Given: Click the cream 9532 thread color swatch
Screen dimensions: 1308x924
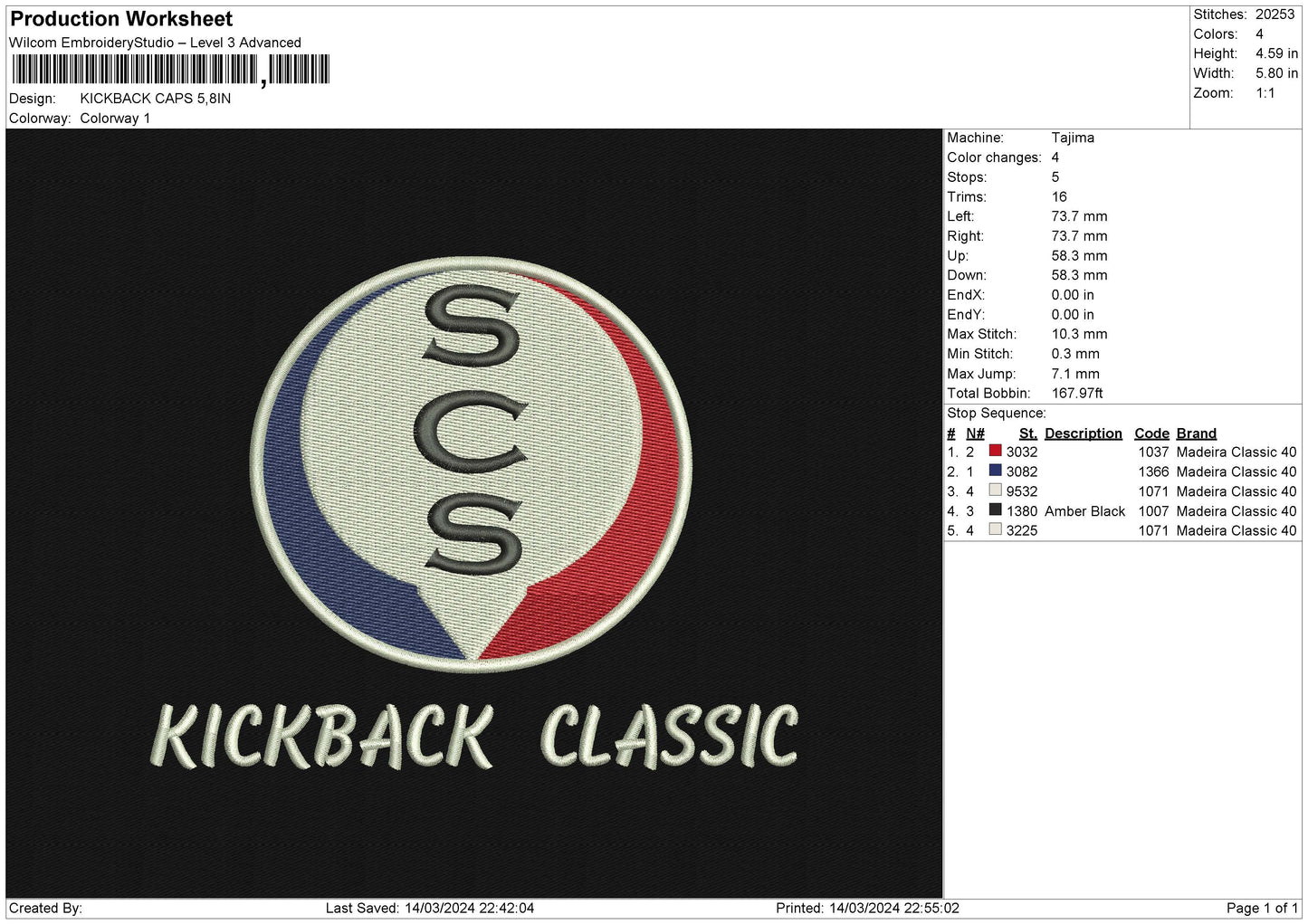Looking at the screenshot, I should click(996, 491).
